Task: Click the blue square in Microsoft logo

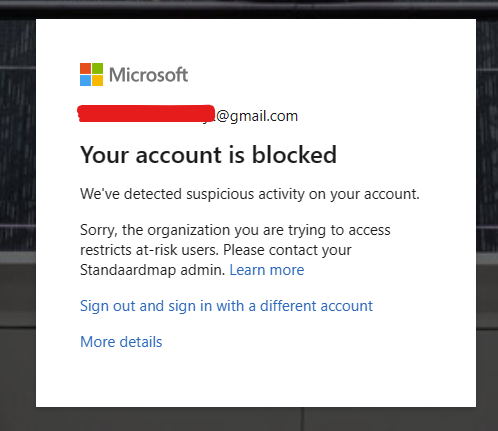Action: tap(85, 80)
